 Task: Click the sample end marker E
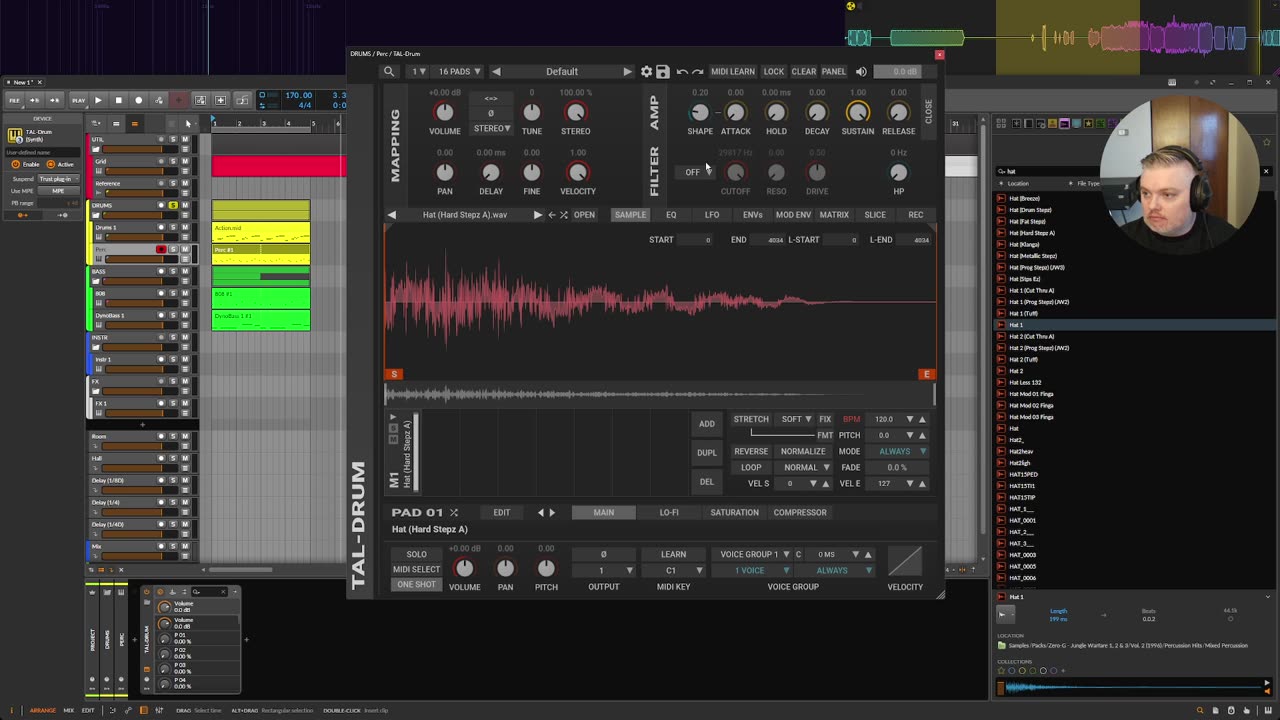(x=926, y=374)
